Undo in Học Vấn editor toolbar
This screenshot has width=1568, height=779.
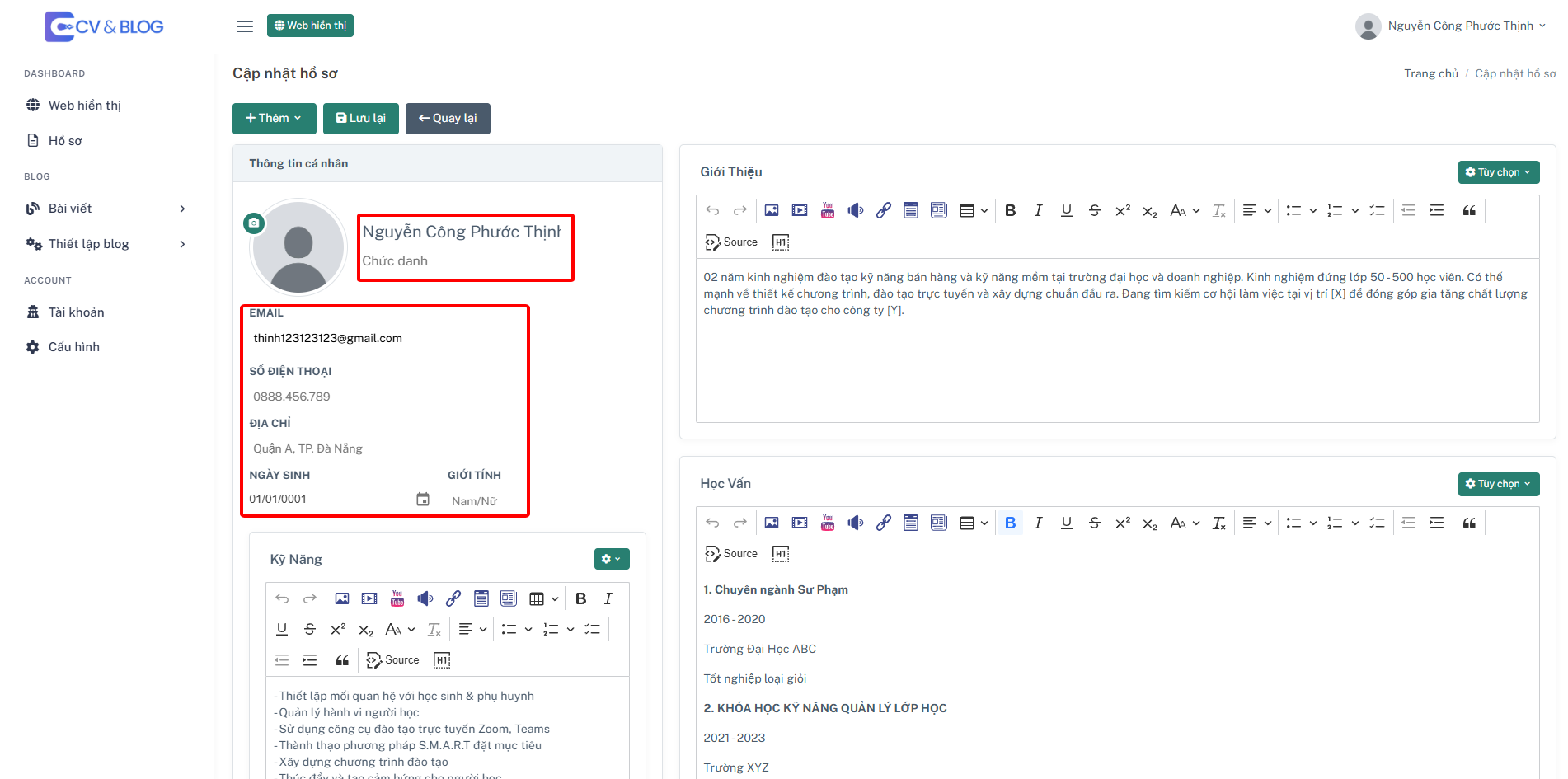tap(712, 523)
